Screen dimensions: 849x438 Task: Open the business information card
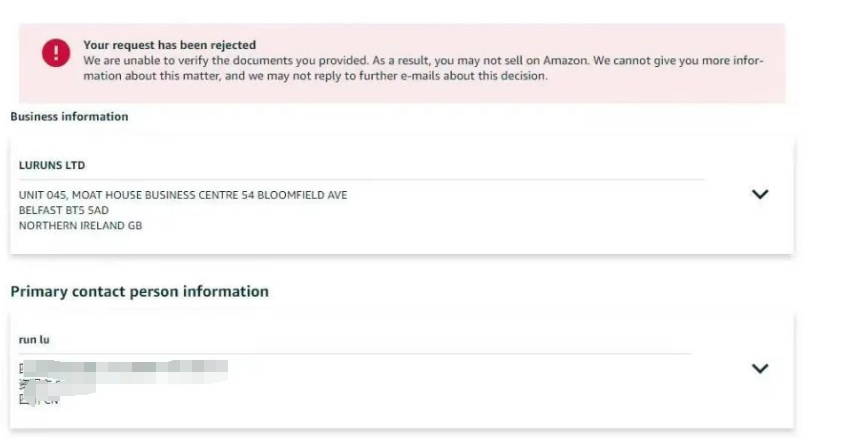pyautogui.click(x=402, y=195)
